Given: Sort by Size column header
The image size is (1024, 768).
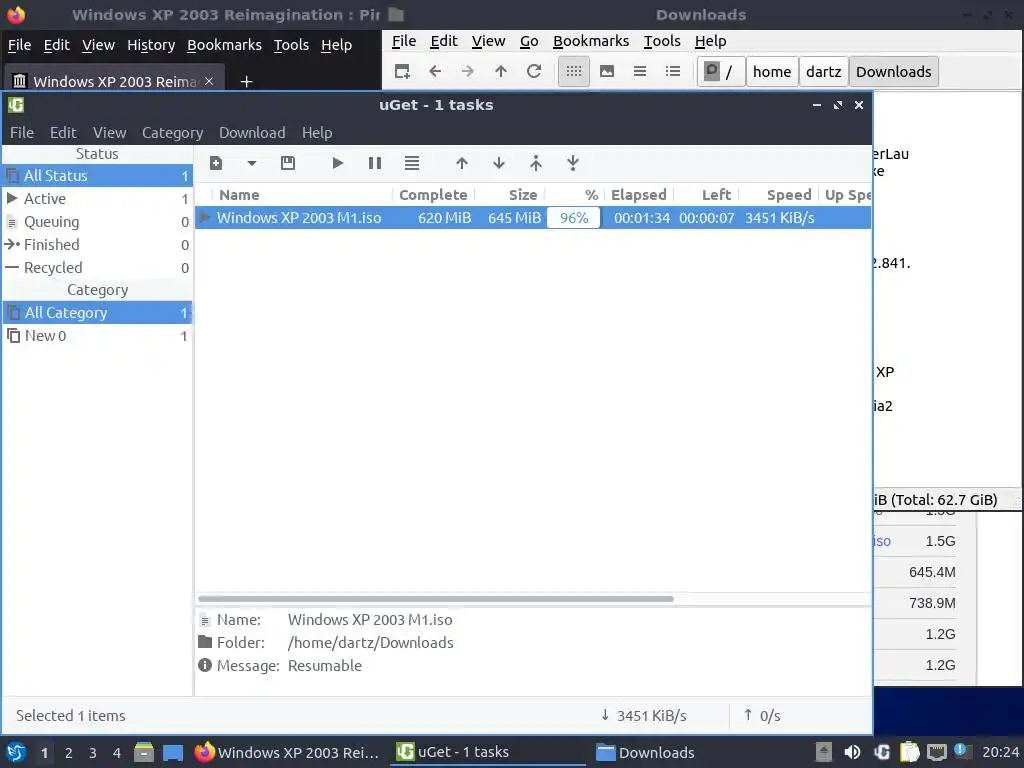Looking at the screenshot, I should click(510, 195).
